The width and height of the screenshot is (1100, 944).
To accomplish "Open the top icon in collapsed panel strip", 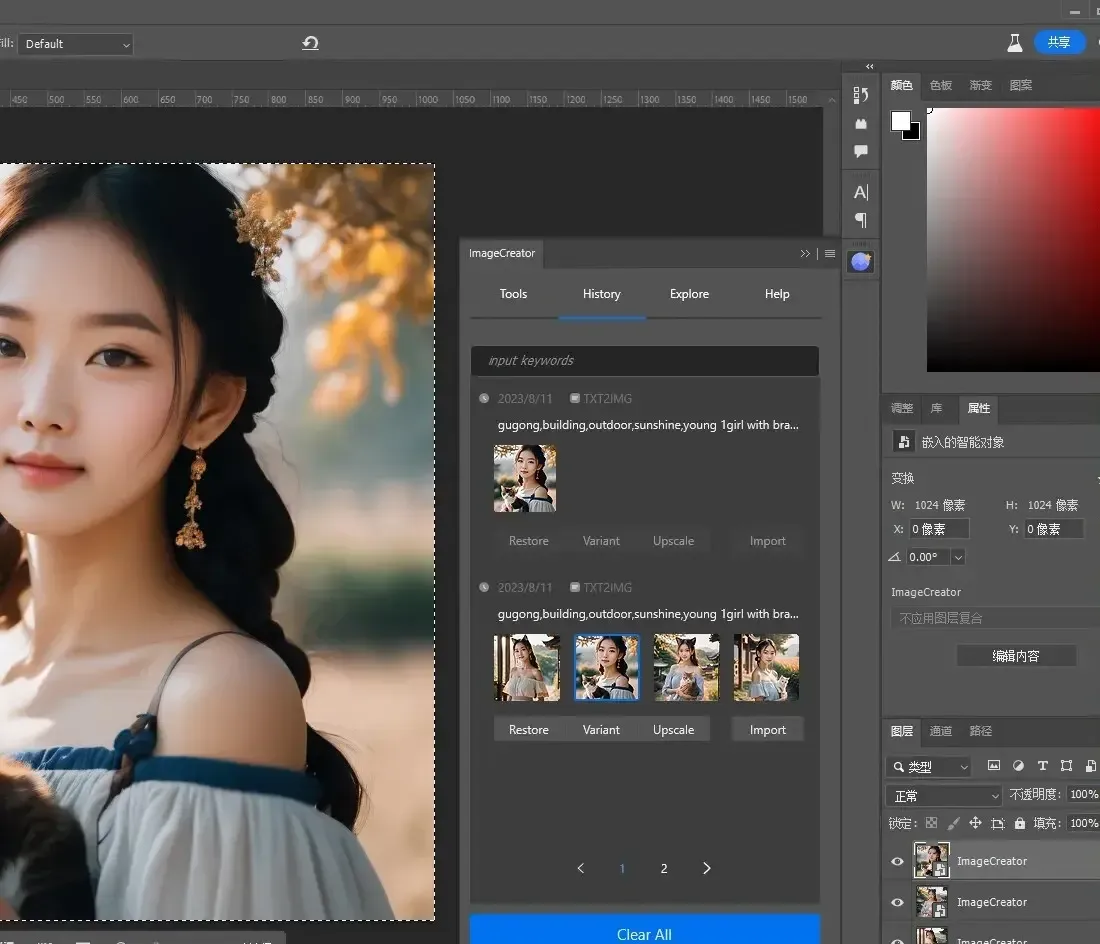I will click(861, 95).
